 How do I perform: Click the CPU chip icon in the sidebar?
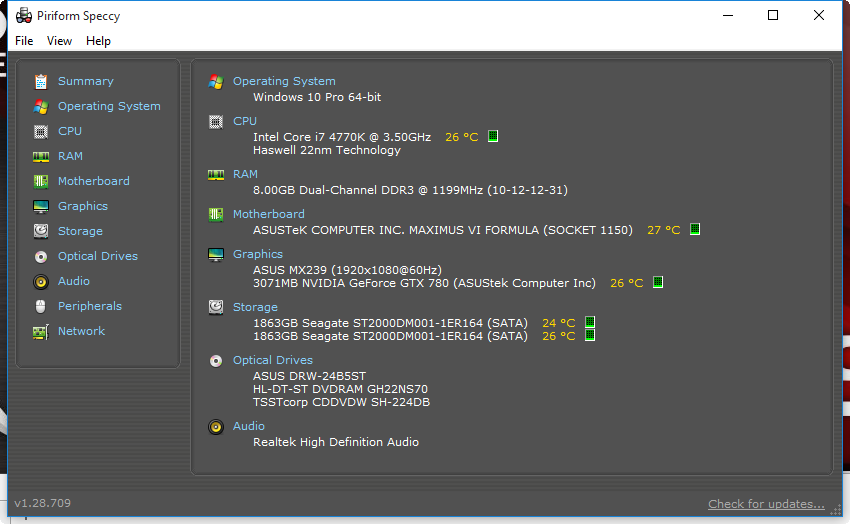point(41,131)
